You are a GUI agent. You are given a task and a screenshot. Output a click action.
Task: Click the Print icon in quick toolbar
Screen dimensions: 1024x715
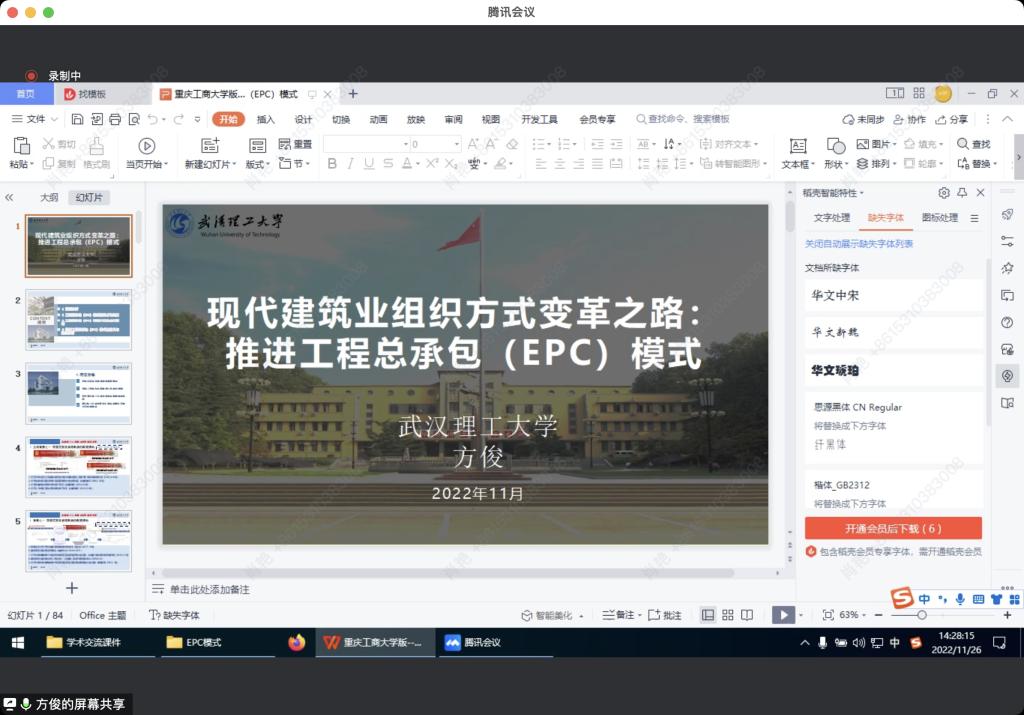114,120
